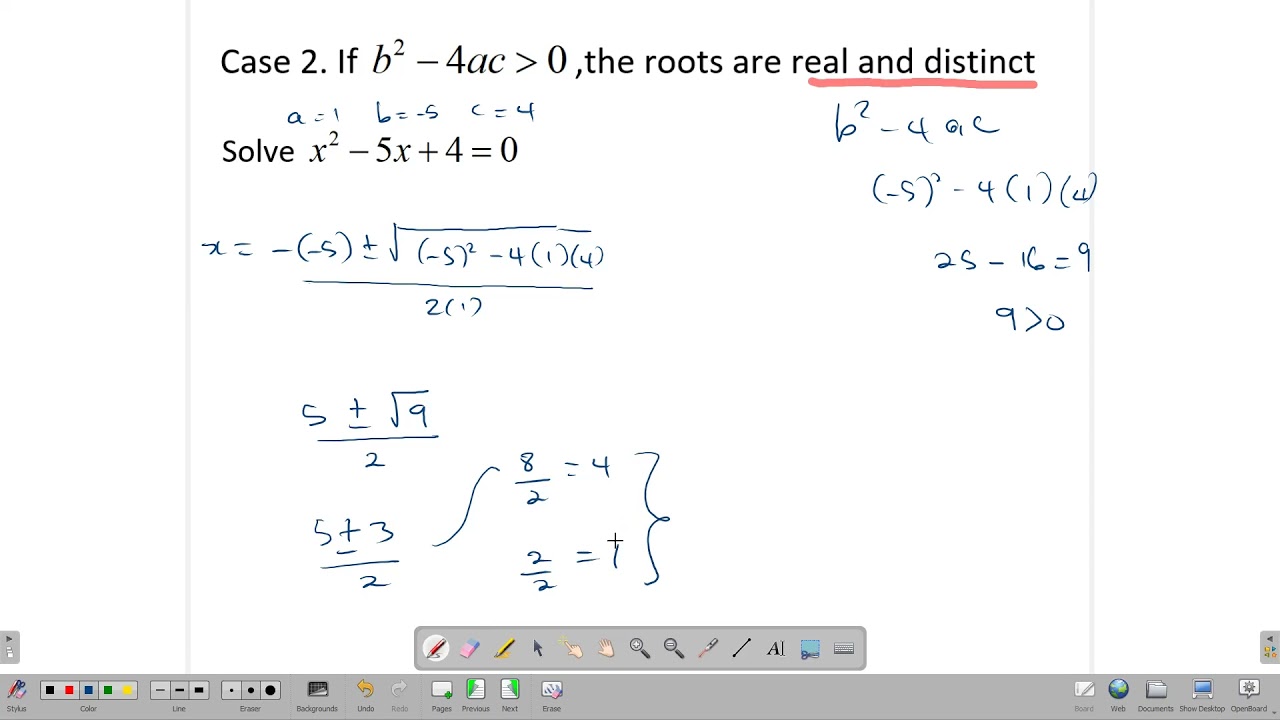Open the OpenBoard menu
The height and width of the screenshot is (720, 1280).
click(1249, 694)
